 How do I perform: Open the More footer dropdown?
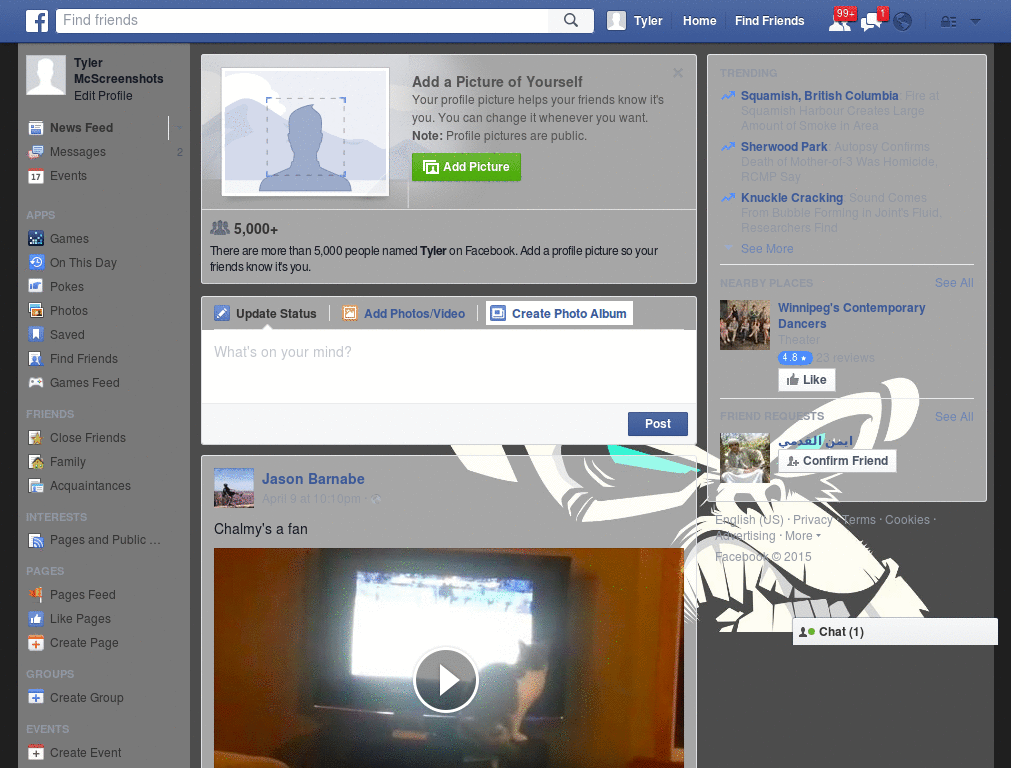(803, 536)
